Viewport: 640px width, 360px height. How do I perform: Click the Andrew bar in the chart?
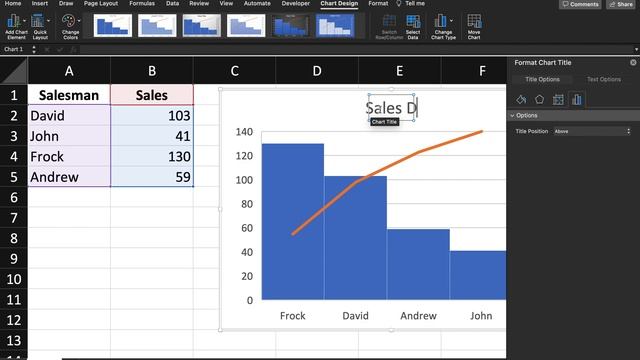pyautogui.click(x=418, y=264)
